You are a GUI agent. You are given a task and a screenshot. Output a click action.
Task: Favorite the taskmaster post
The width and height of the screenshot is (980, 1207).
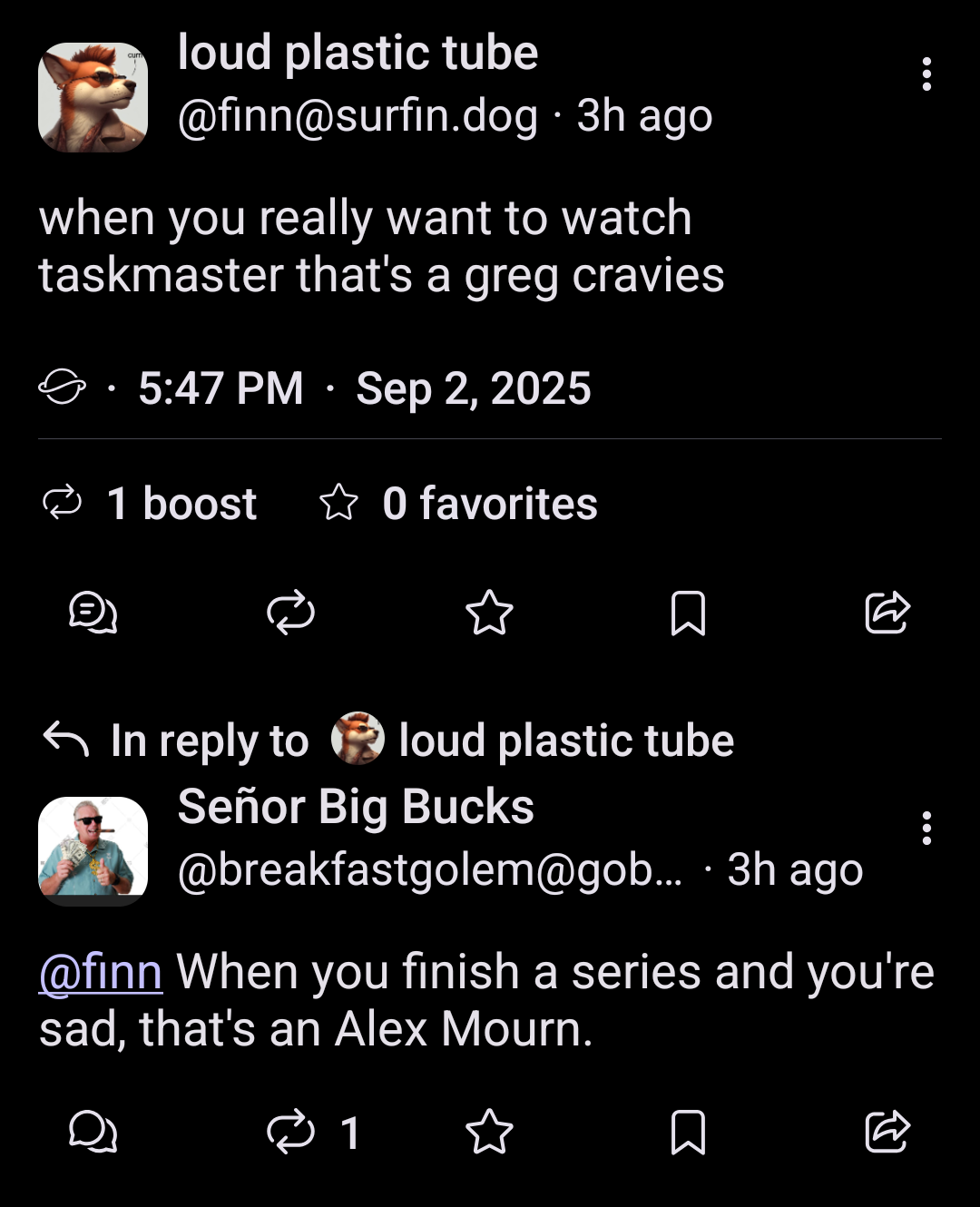click(489, 613)
